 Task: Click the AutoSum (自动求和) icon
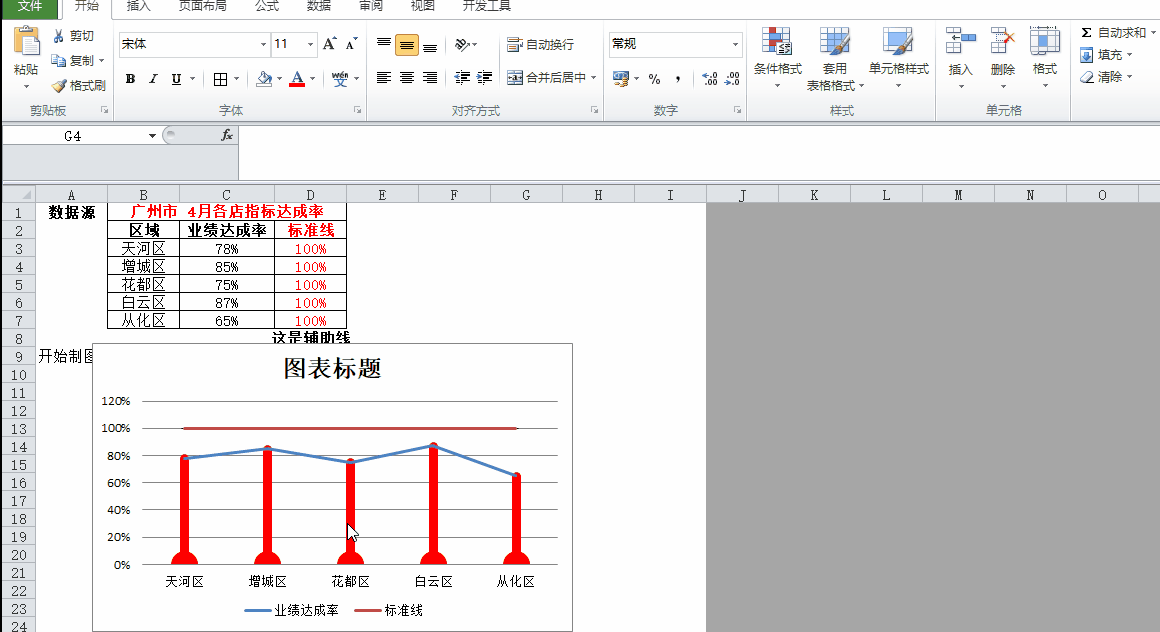[1087, 32]
